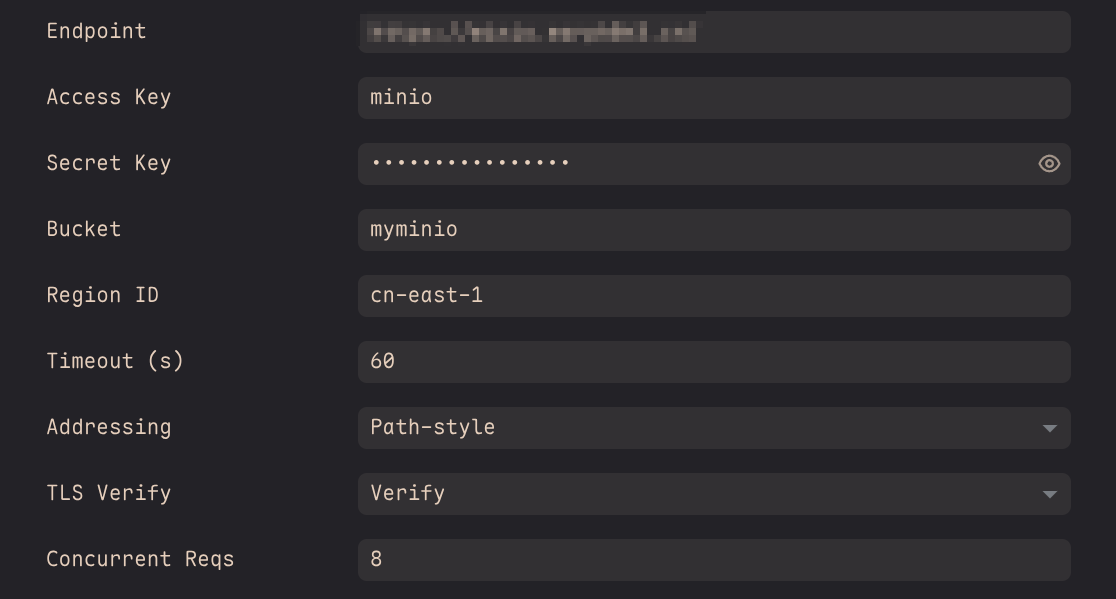Click the Region ID label
The image size is (1116, 599).
click(x=102, y=295)
